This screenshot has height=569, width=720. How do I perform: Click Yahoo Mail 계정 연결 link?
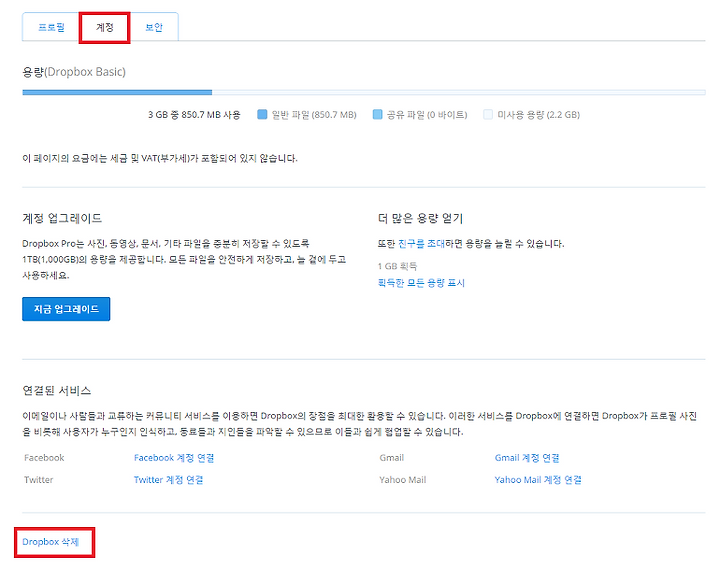[x=538, y=480]
